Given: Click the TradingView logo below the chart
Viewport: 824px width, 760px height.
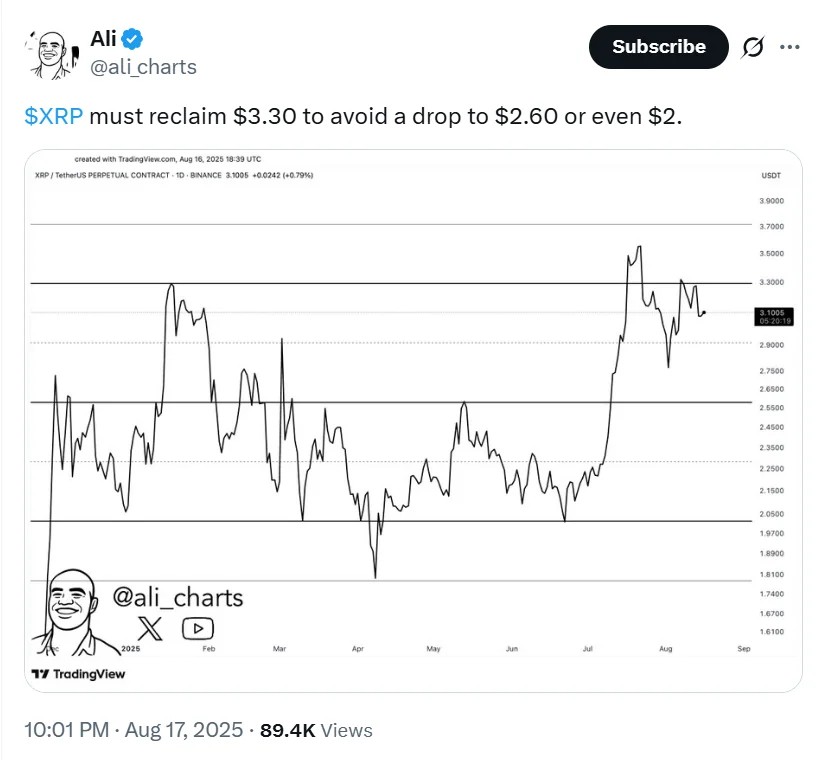Looking at the screenshot, I should [77, 674].
